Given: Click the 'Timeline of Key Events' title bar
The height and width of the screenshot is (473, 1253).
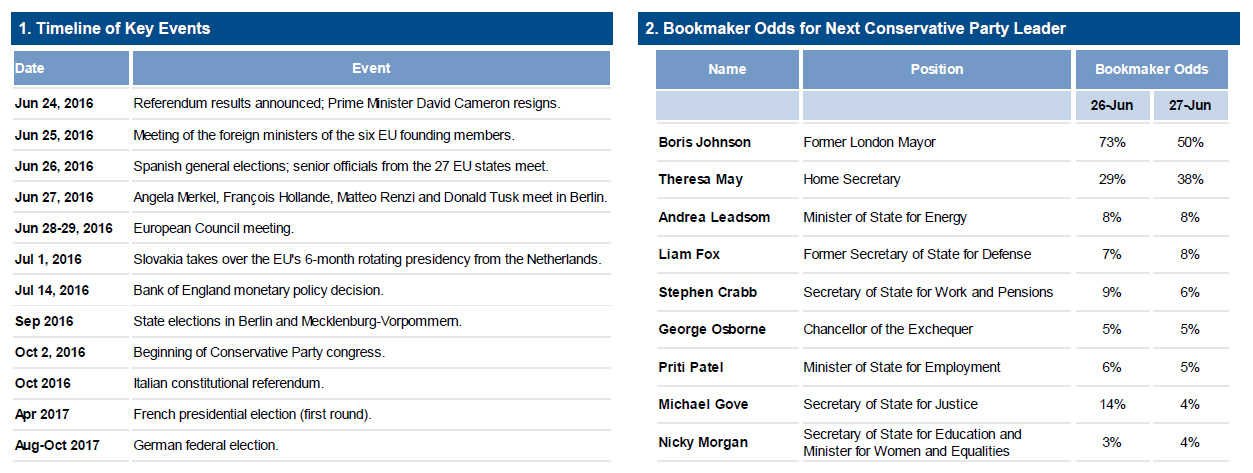Looking at the screenshot, I should [x=115, y=29].
